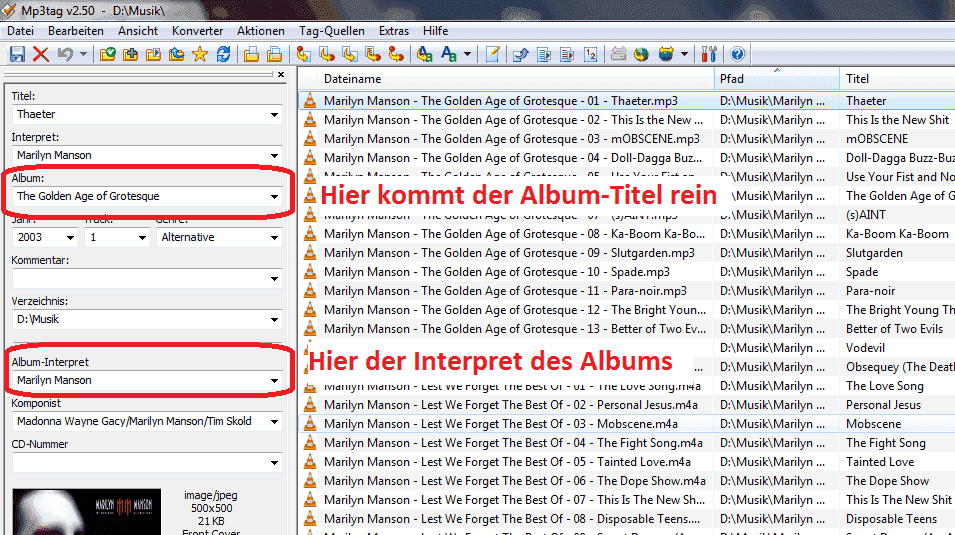This screenshot has height=535, width=955.
Task: Expand the Track number dropdown
Action: point(142,238)
